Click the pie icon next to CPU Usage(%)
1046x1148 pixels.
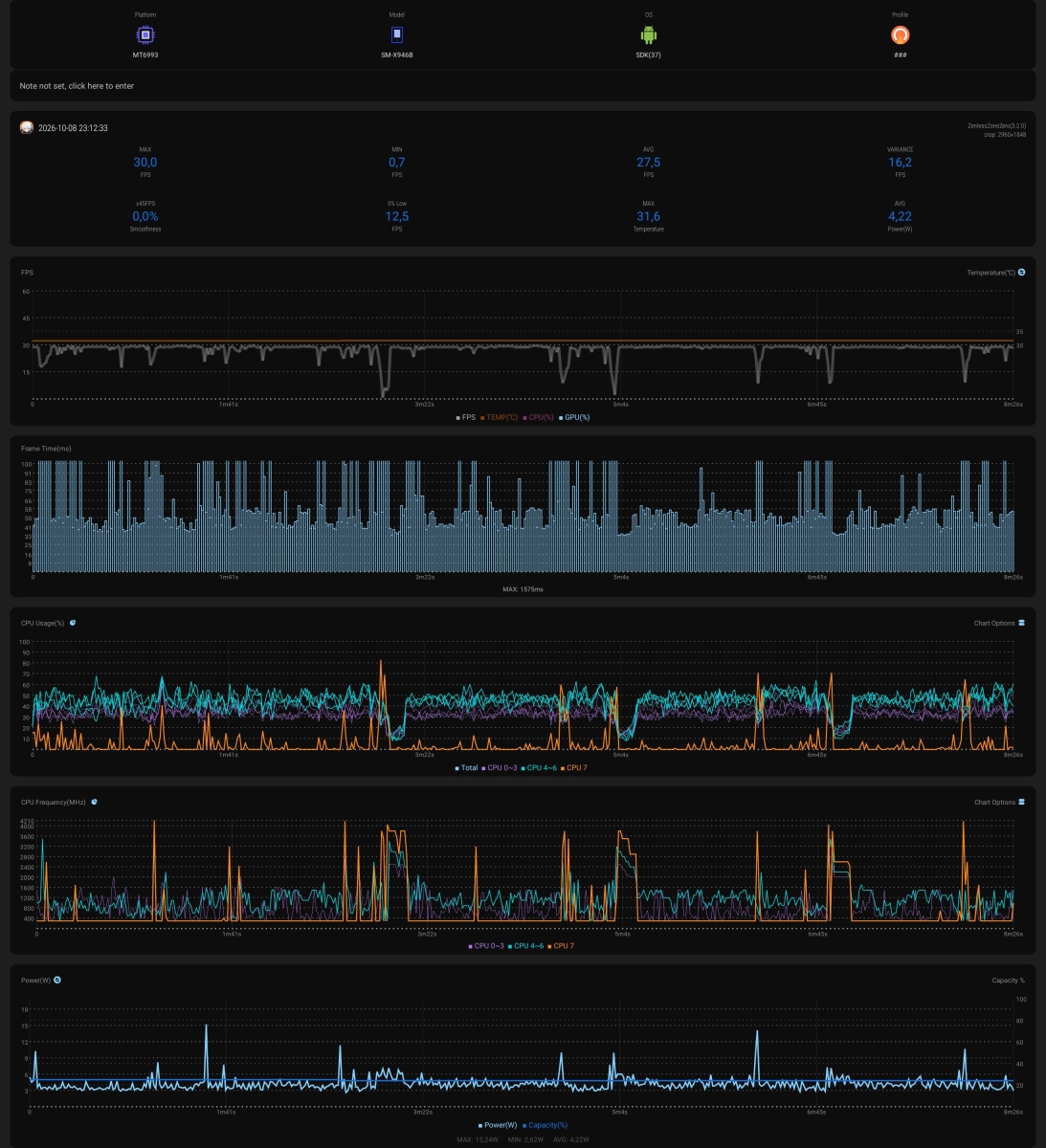[73, 623]
